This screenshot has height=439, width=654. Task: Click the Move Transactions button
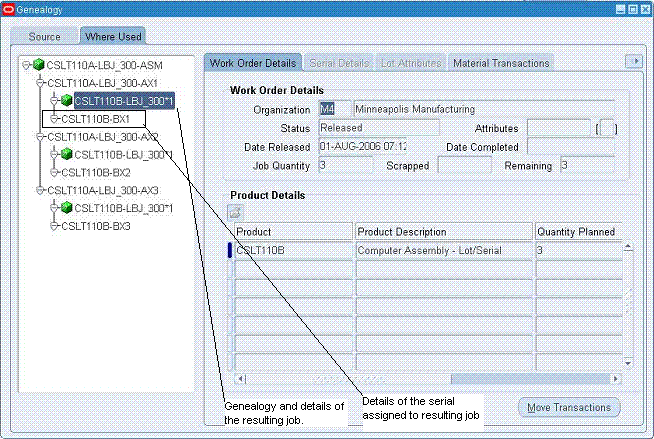(x=569, y=407)
